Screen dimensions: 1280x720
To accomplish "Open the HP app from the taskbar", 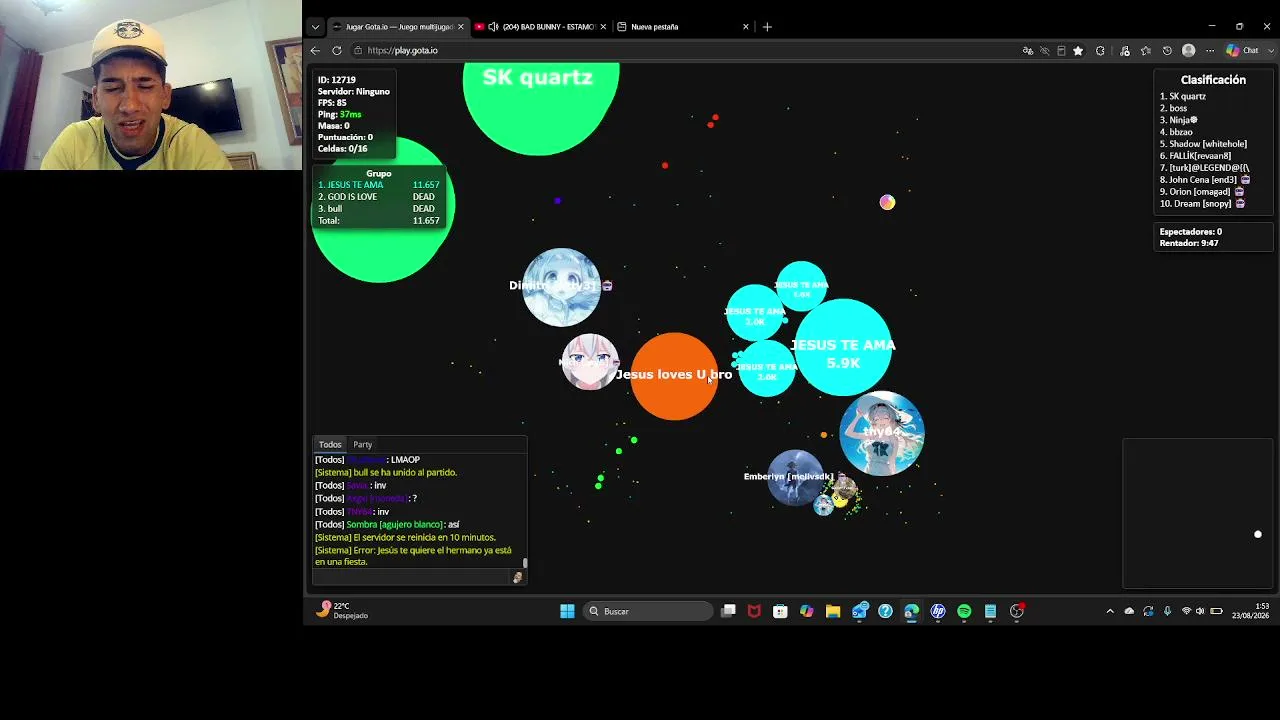I will [x=938, y=611].
